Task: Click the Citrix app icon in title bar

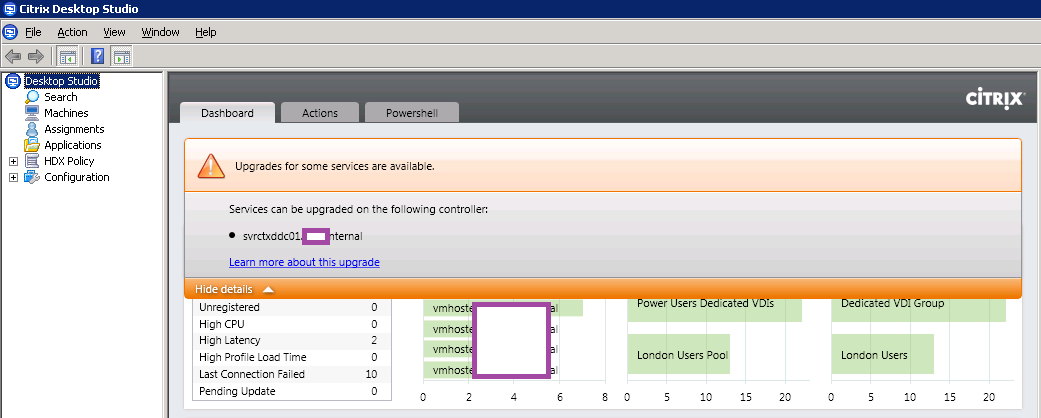Action: coord(9,9)
